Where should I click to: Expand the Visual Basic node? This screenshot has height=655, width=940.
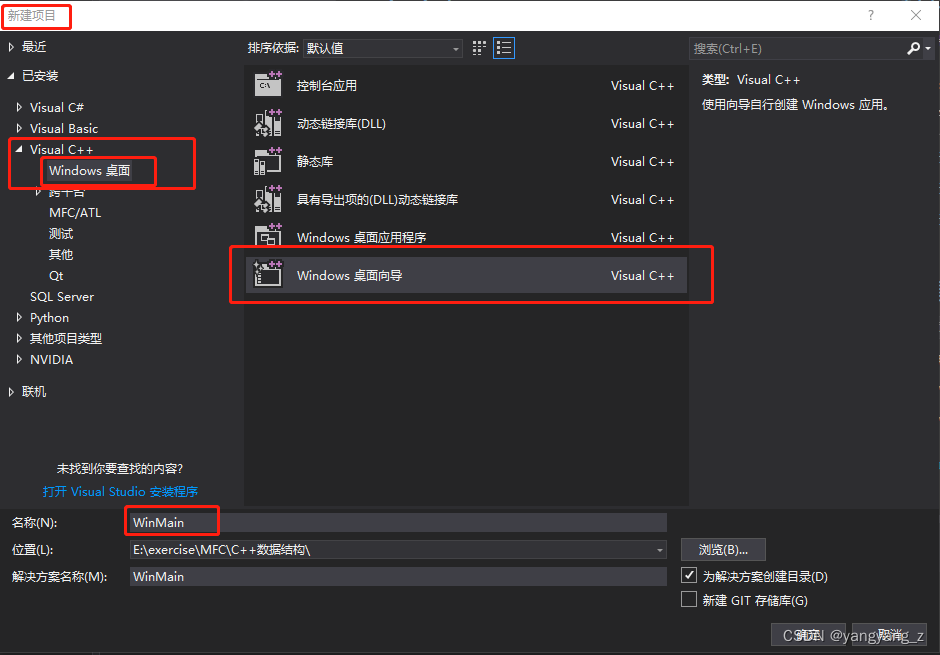(x=19, y=128)
